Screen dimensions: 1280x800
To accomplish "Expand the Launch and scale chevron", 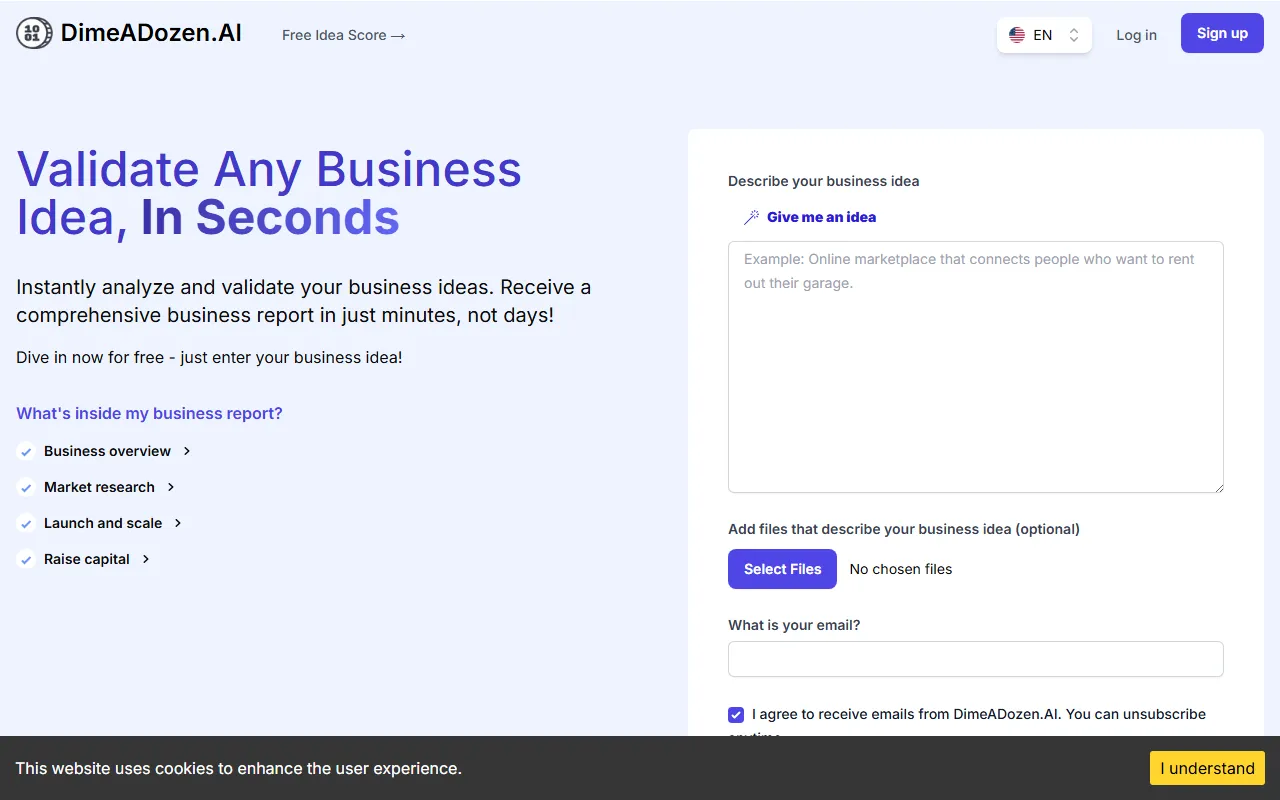I will pos(178,523).
